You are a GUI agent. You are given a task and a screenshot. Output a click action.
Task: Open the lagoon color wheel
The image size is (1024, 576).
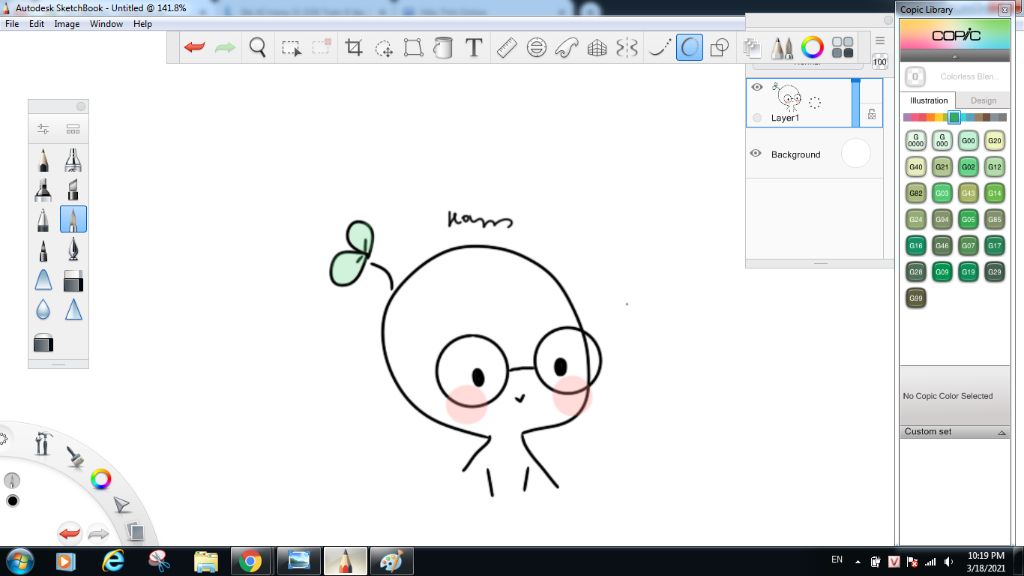(101, 479)
